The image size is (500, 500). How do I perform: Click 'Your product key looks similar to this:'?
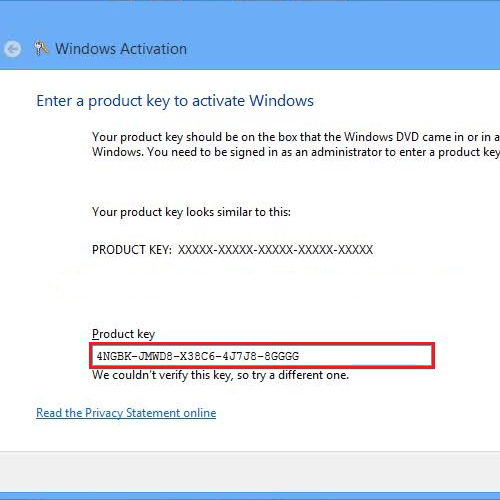point(191,212)
